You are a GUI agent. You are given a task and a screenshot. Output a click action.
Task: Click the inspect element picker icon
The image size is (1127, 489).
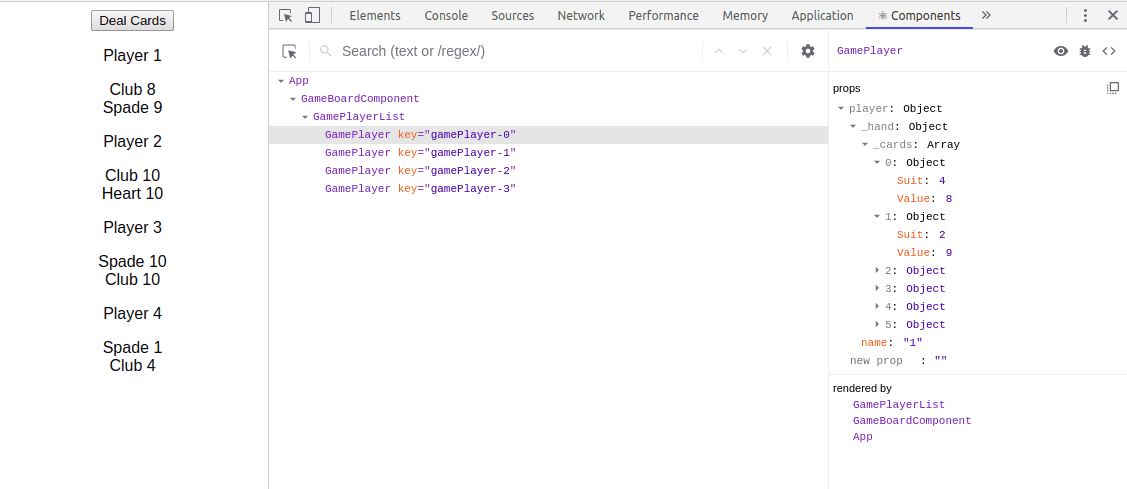[286, 15]
